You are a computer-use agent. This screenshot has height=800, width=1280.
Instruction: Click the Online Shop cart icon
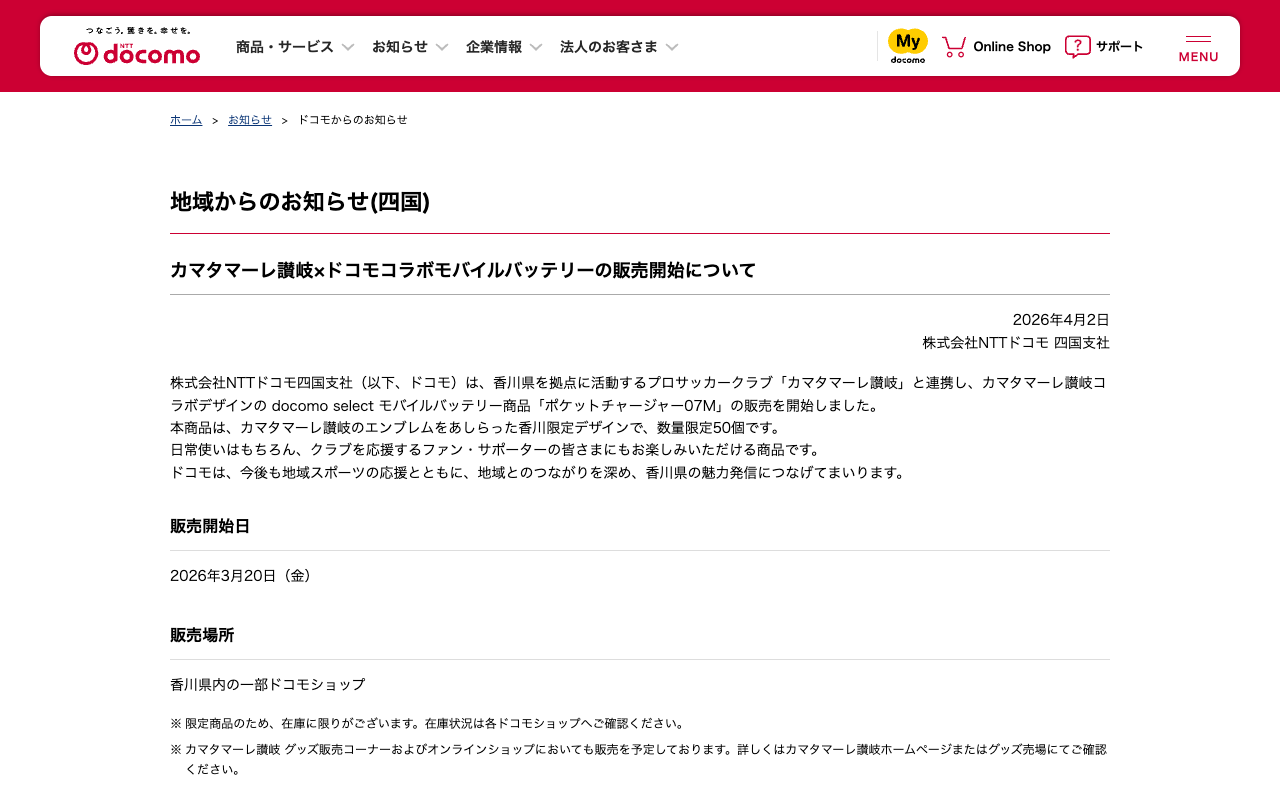coord(954,46)
